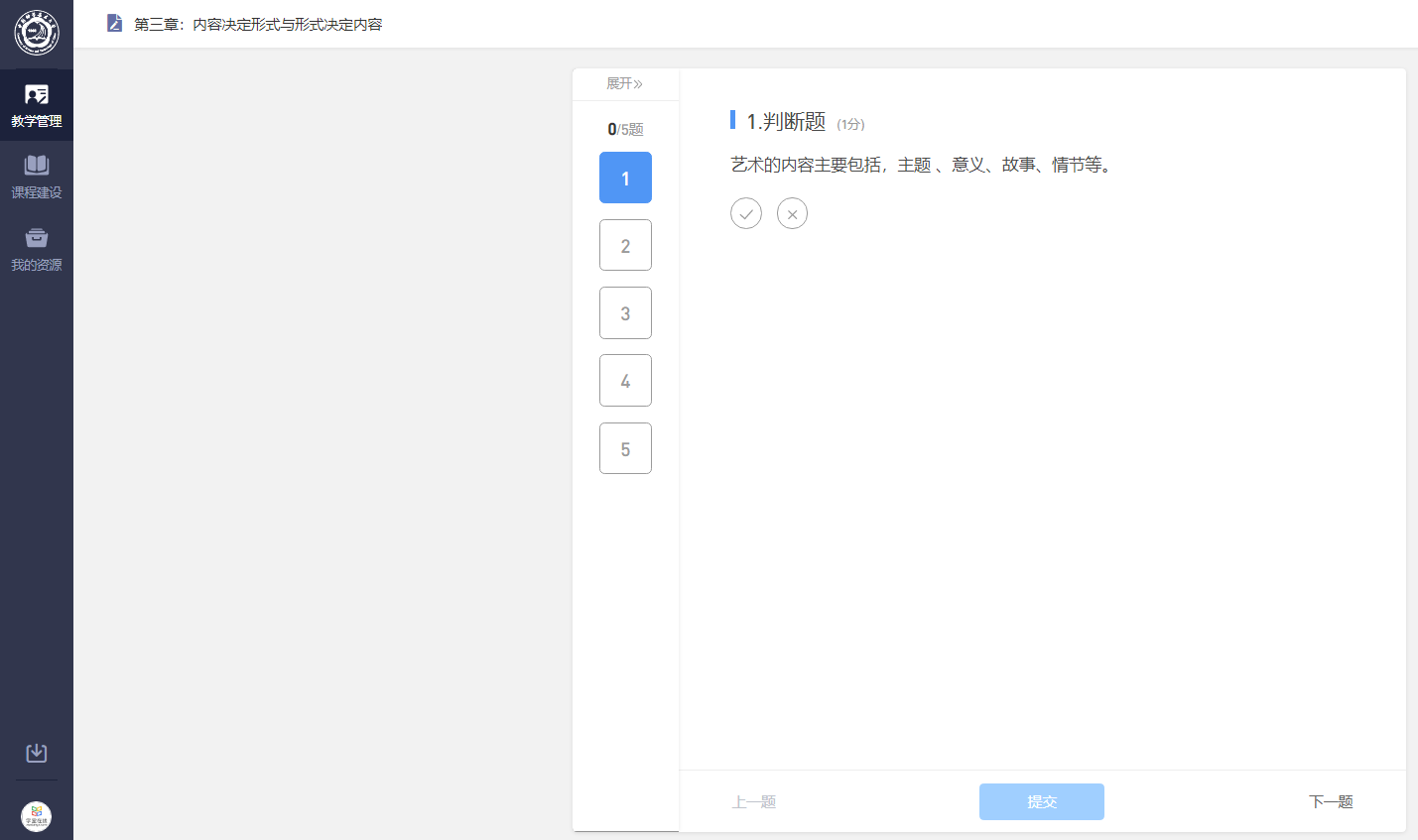Screen dimensions: 1418x840
Task: Mark the statement as true with checkmark
Action: pyautogui.click(x=746, y=213)
